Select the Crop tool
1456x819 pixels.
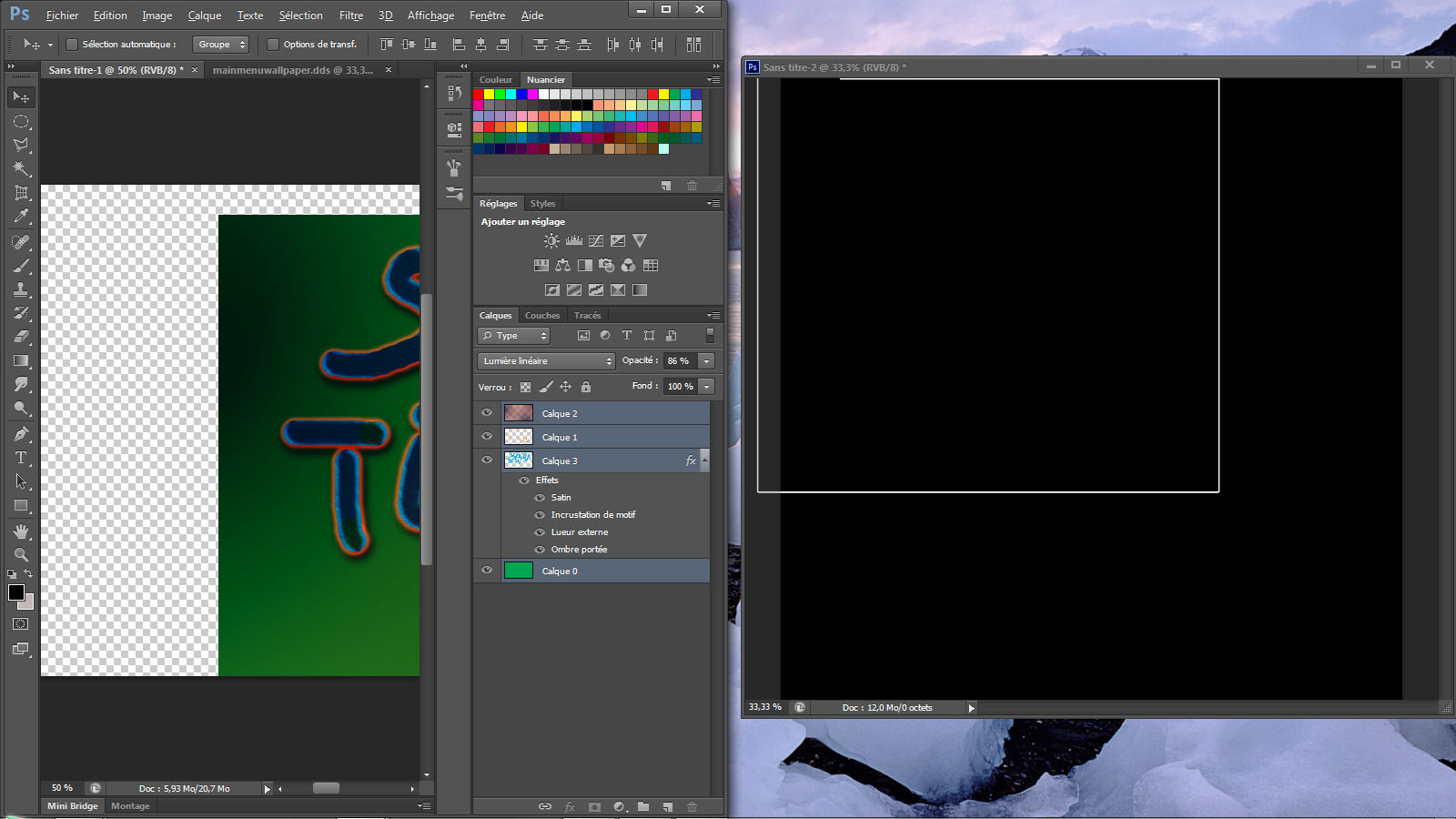(x=21, y=193)
